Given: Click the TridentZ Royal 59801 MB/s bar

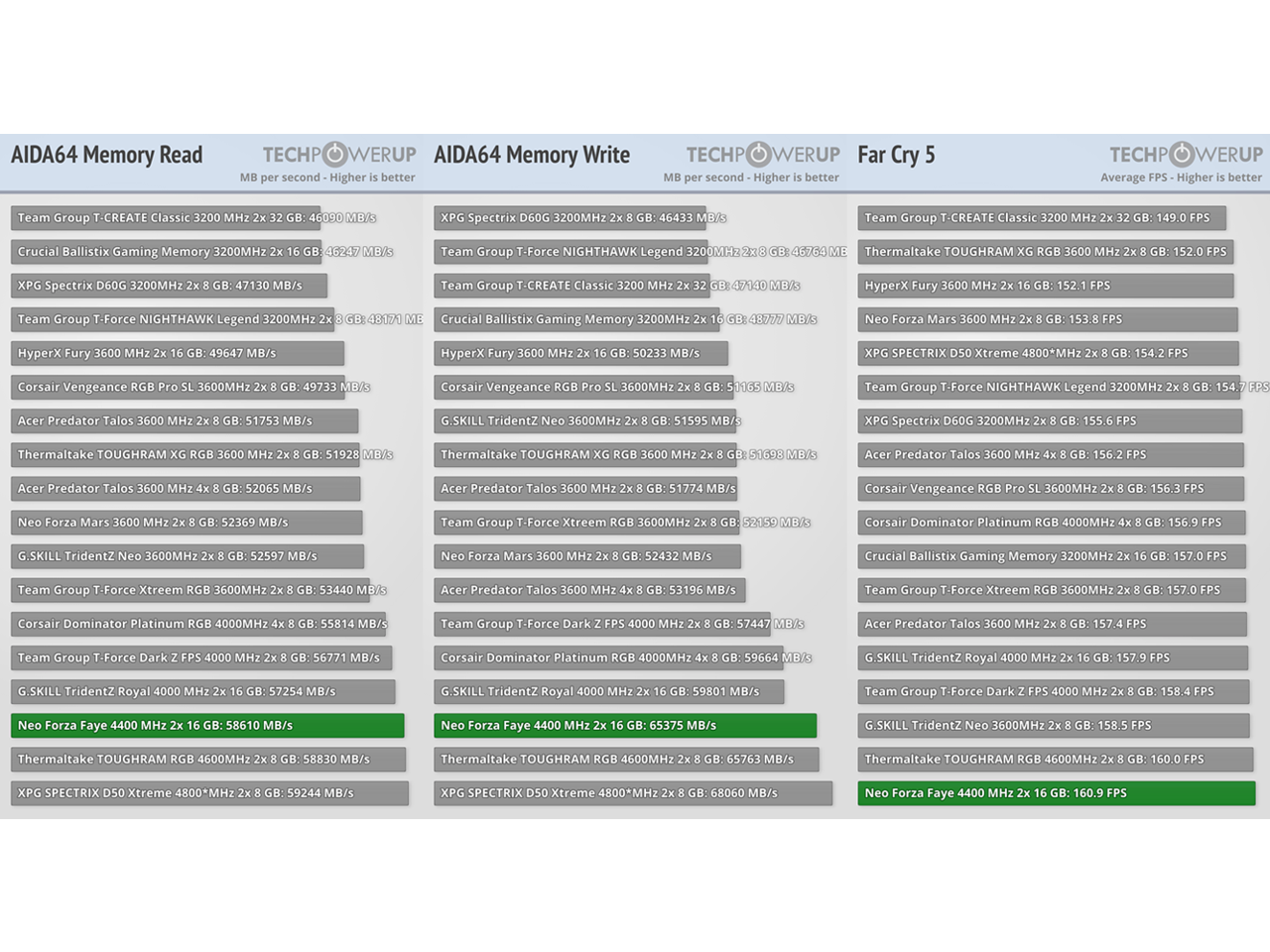Looking at the screenshot, I should tap(609, 691).
